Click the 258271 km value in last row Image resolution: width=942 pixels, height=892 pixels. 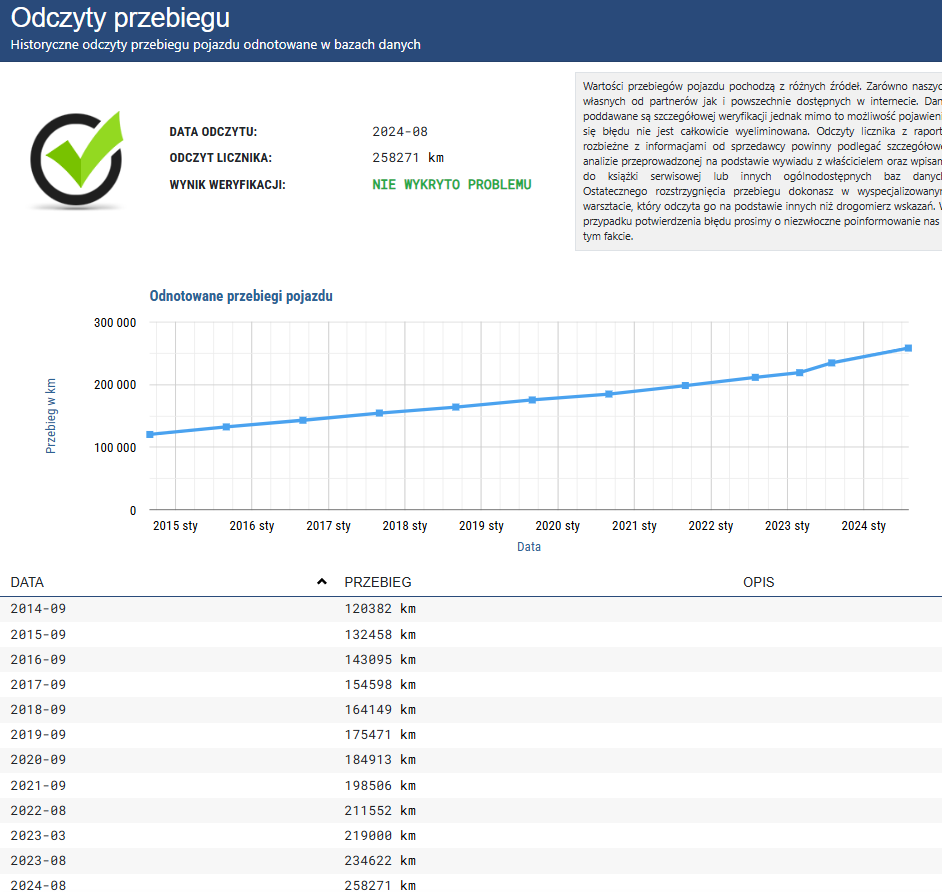[379, 885]
